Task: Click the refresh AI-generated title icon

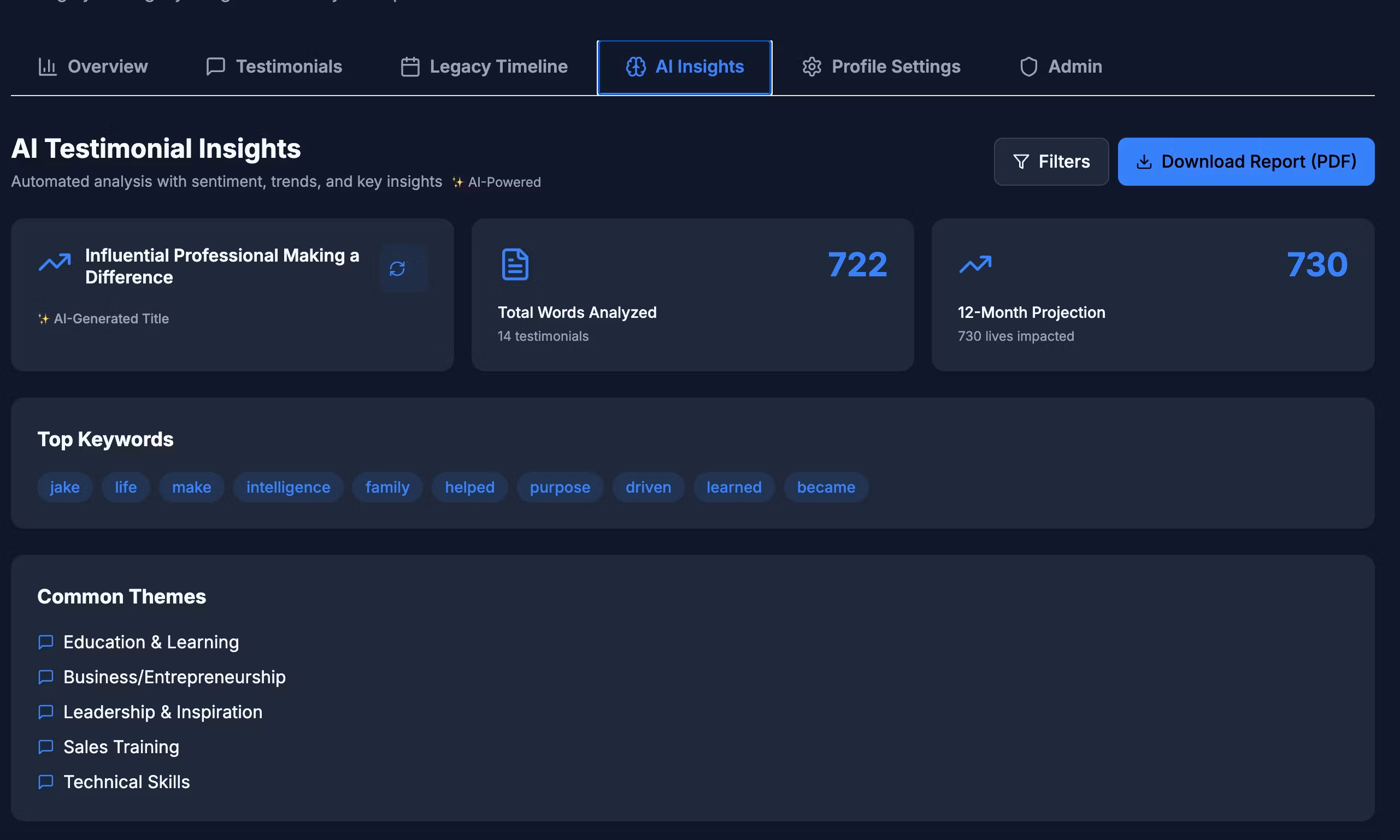Action: point(397,268)
